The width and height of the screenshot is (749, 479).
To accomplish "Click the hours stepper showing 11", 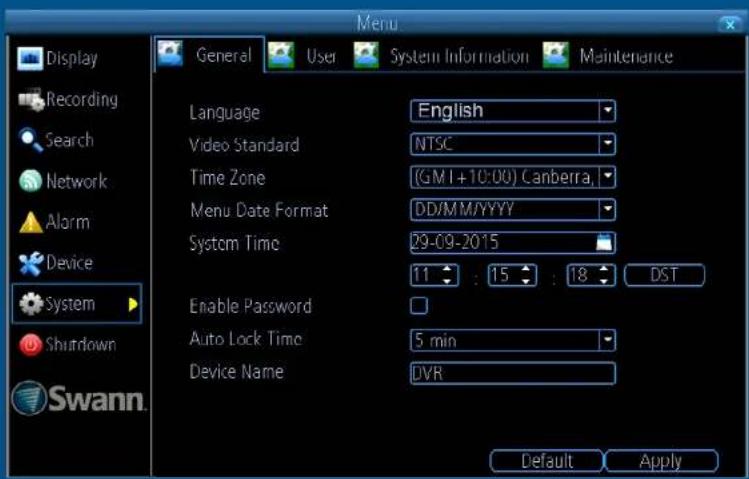I will click(434, 275).
